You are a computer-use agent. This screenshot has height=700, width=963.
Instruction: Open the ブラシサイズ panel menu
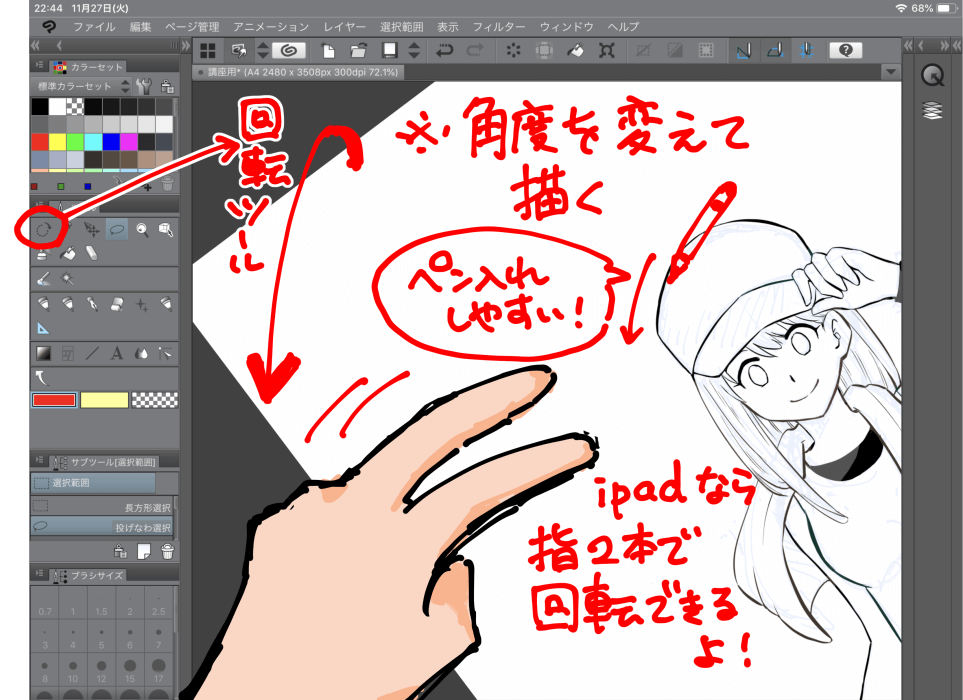pos(40,574)
